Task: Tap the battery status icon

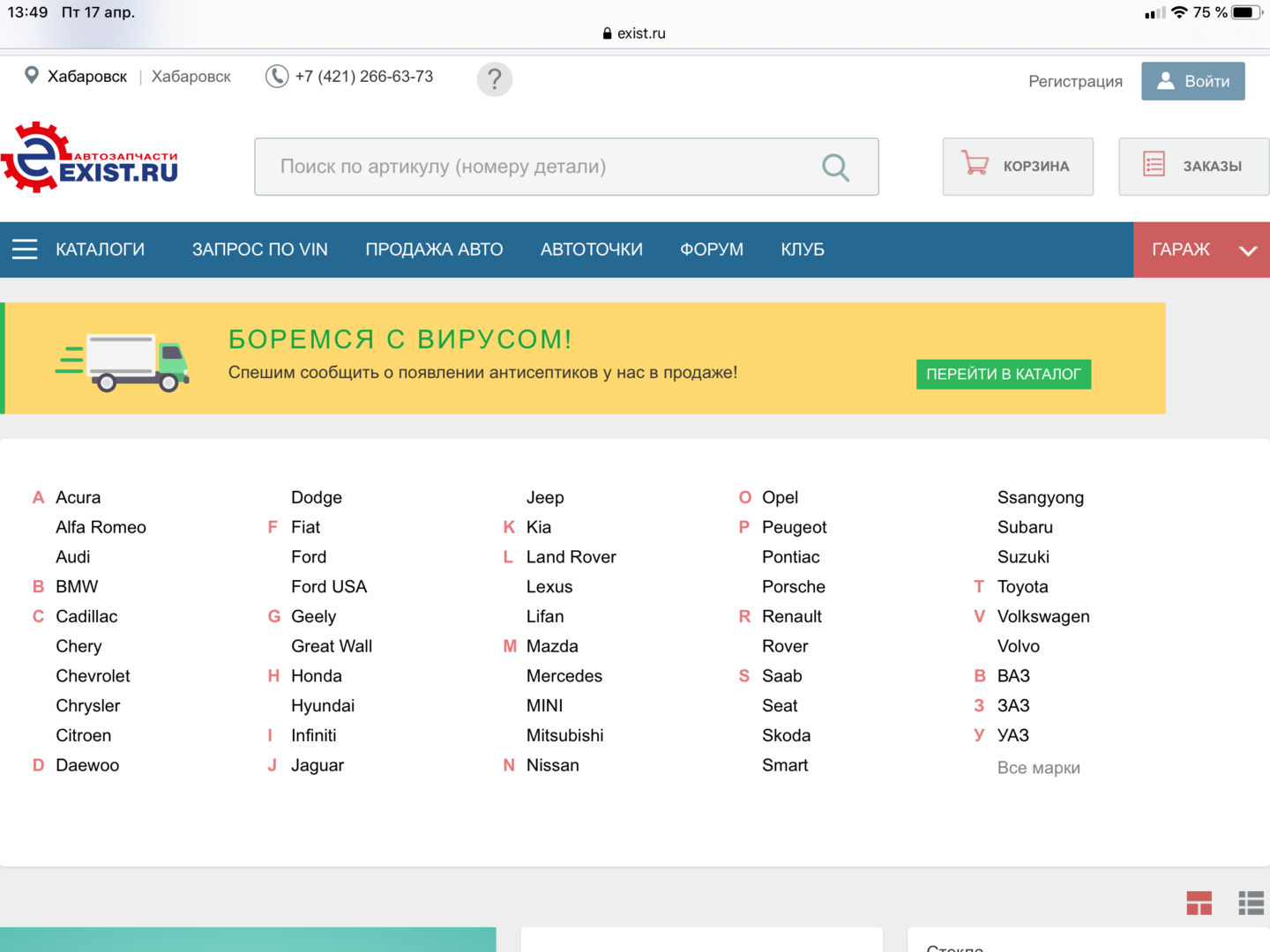Action: [1247, 12]
